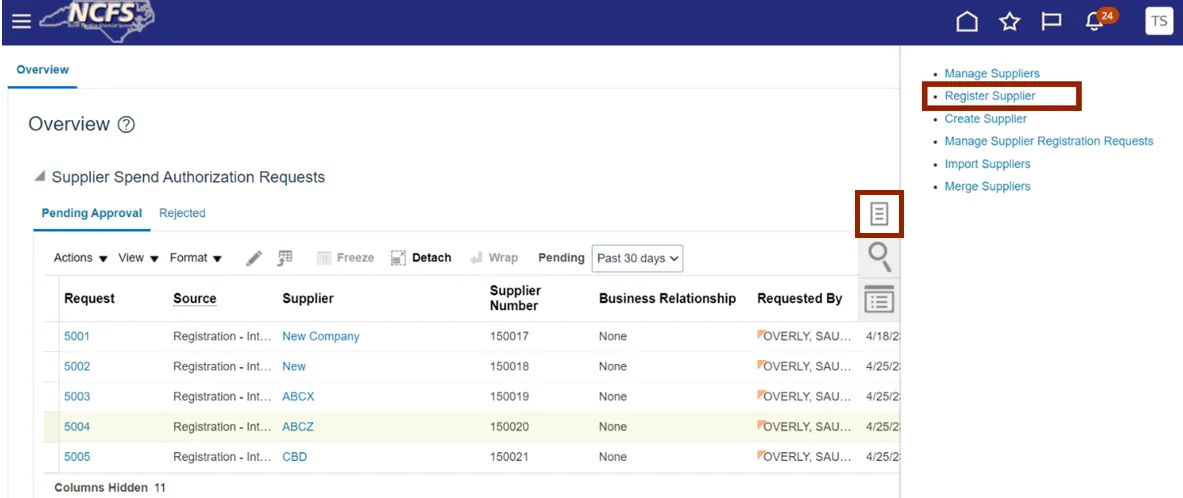Click the help icon beside Overview
Screen dimensions: 1183x498
[x=126, y=125]
